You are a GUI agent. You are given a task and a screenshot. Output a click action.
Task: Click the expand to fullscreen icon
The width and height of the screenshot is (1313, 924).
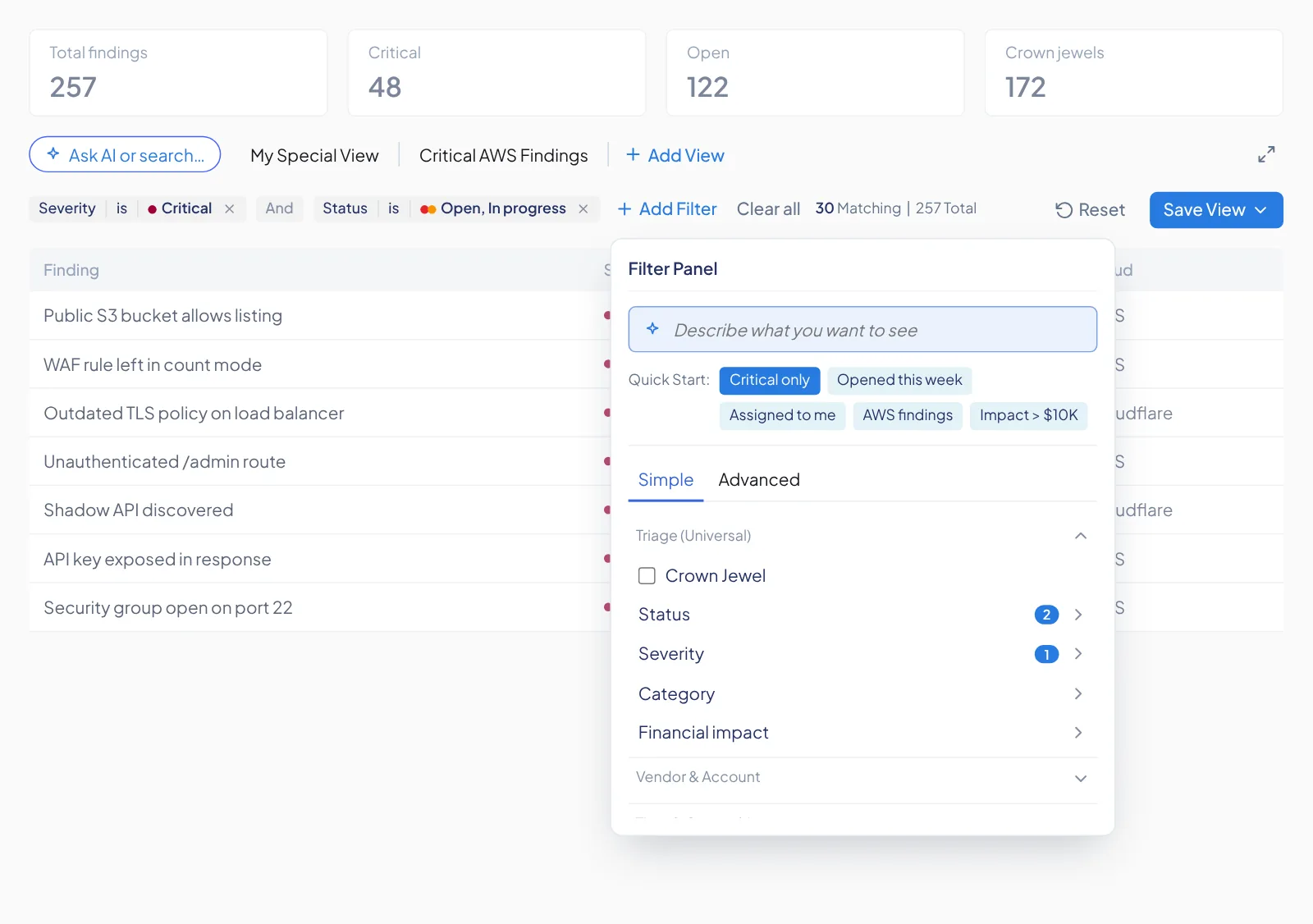[1266, 154]
